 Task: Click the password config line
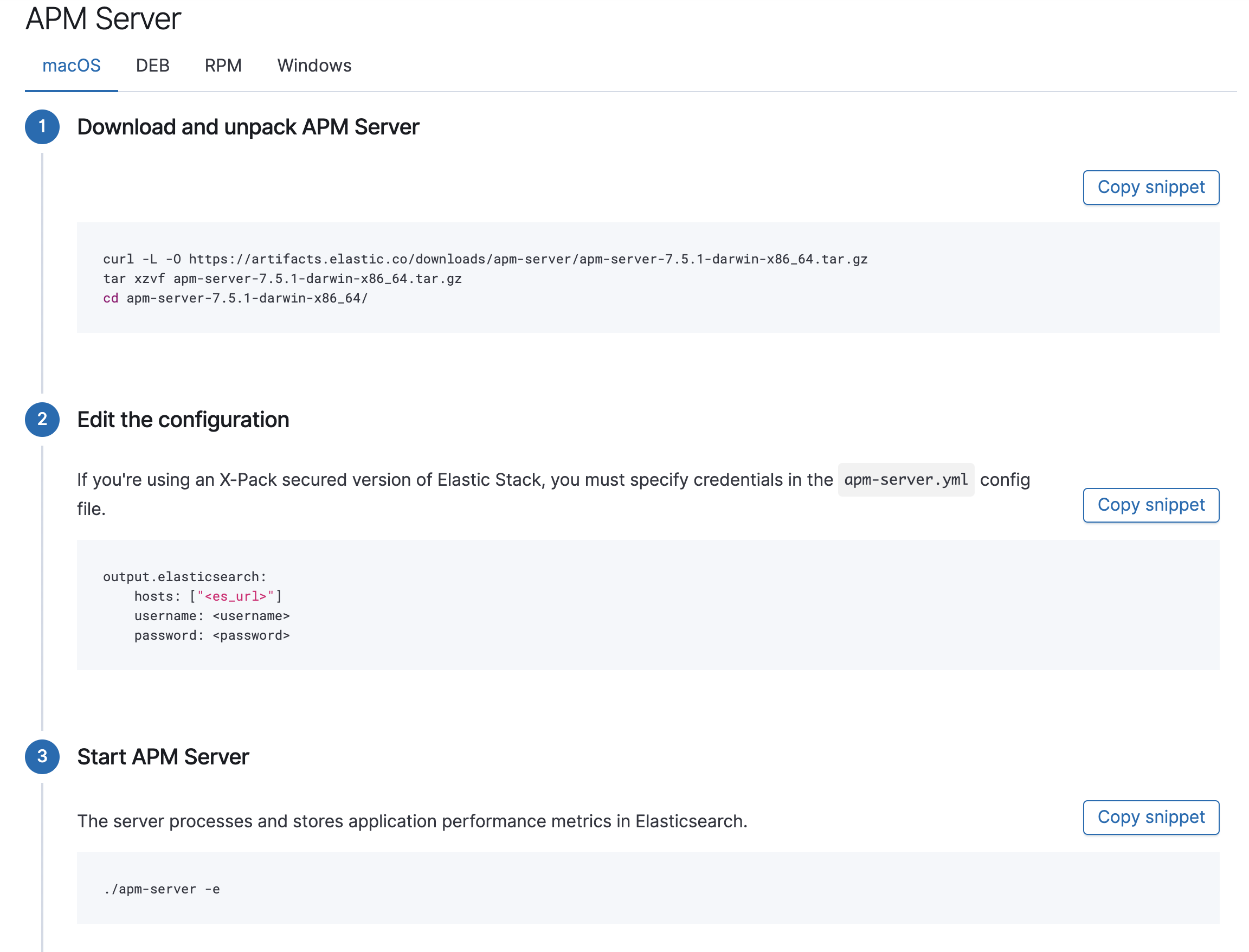[211, 635]
